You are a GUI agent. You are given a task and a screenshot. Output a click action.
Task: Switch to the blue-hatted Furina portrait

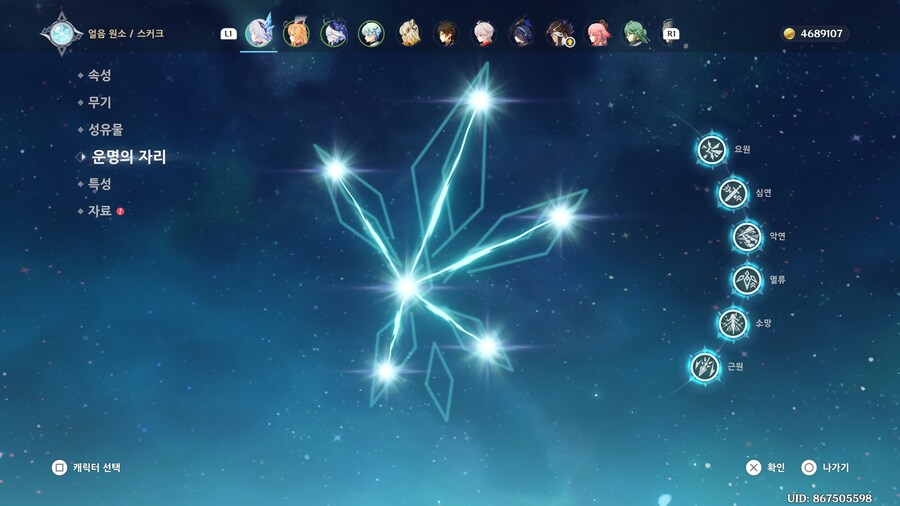point(333,33)
